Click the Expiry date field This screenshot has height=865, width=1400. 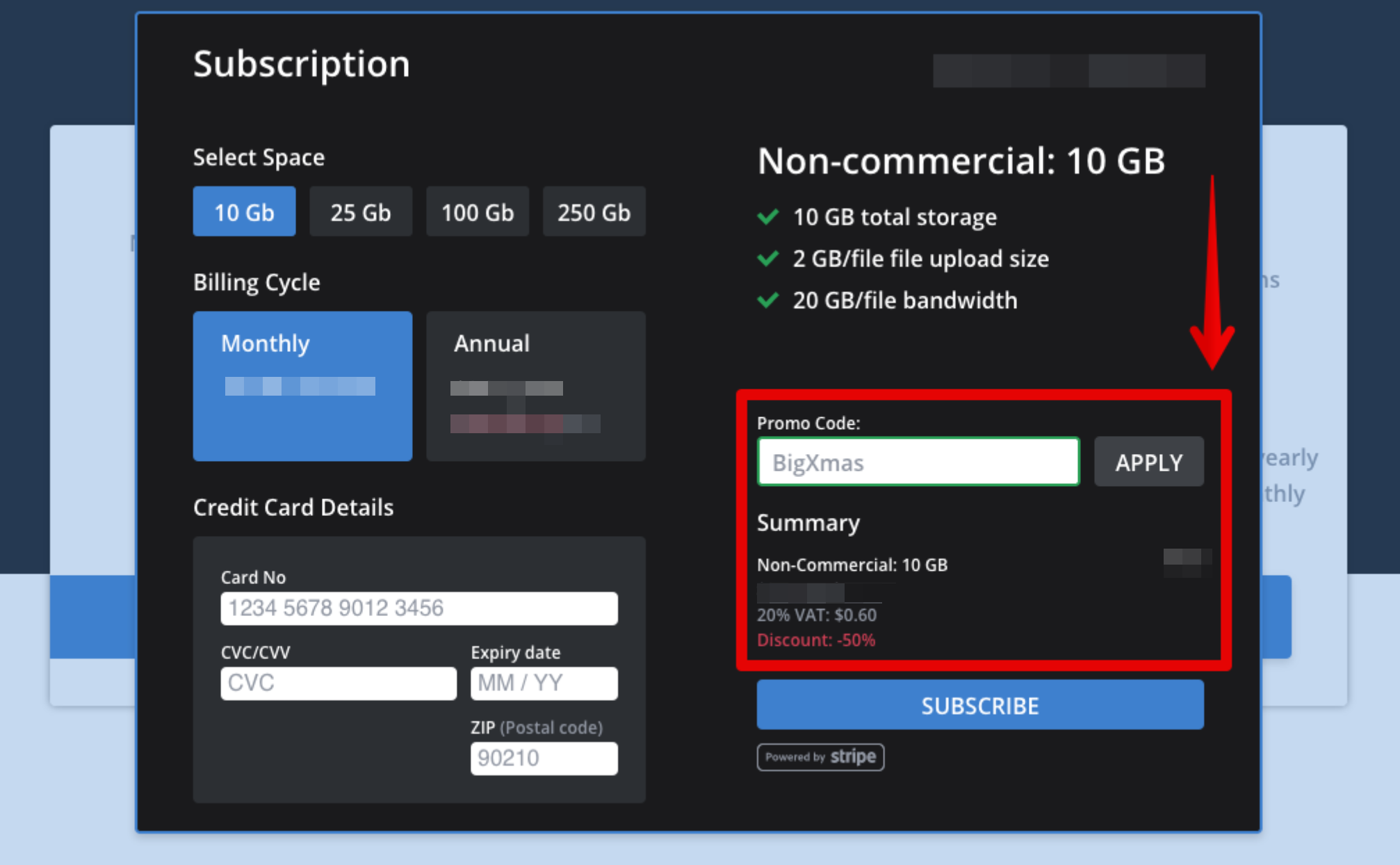[x=544, y=683]
